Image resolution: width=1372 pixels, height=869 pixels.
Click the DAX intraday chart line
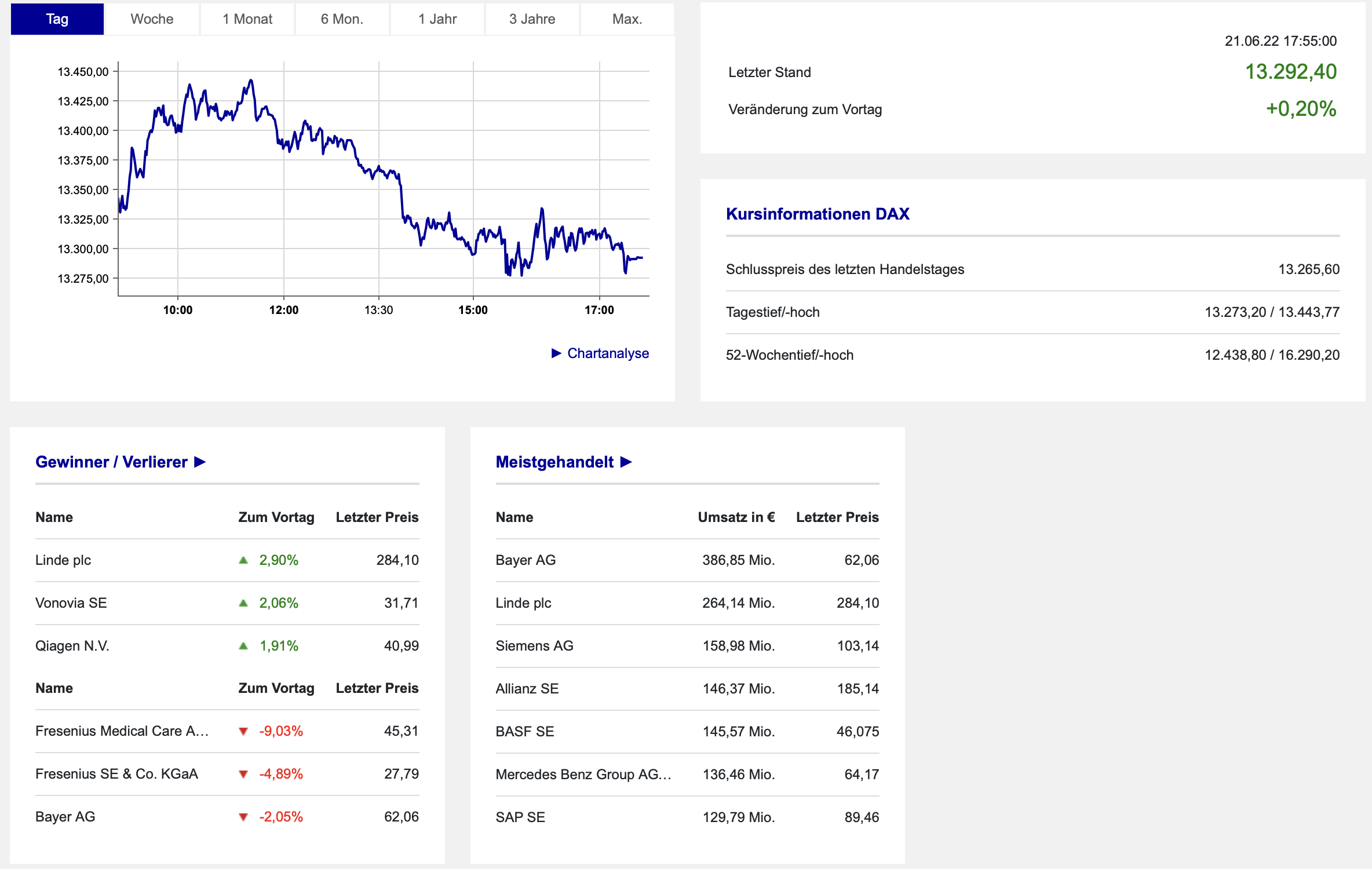[x=380, y=177]
